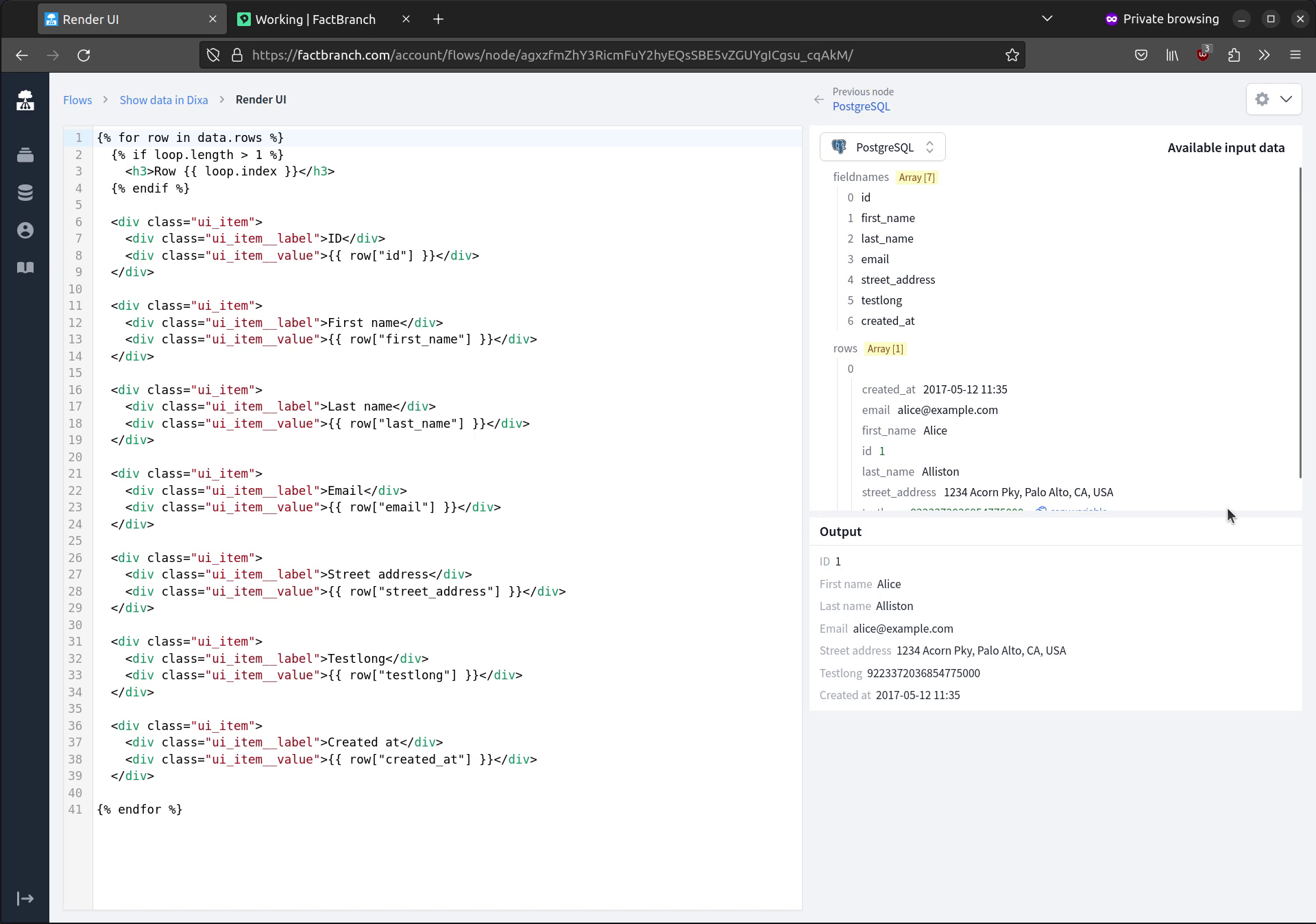The width and height of the screenshot is (1316, 924).
Task: Follow the PostgreSQL previous node link
Action: point(861,106)
